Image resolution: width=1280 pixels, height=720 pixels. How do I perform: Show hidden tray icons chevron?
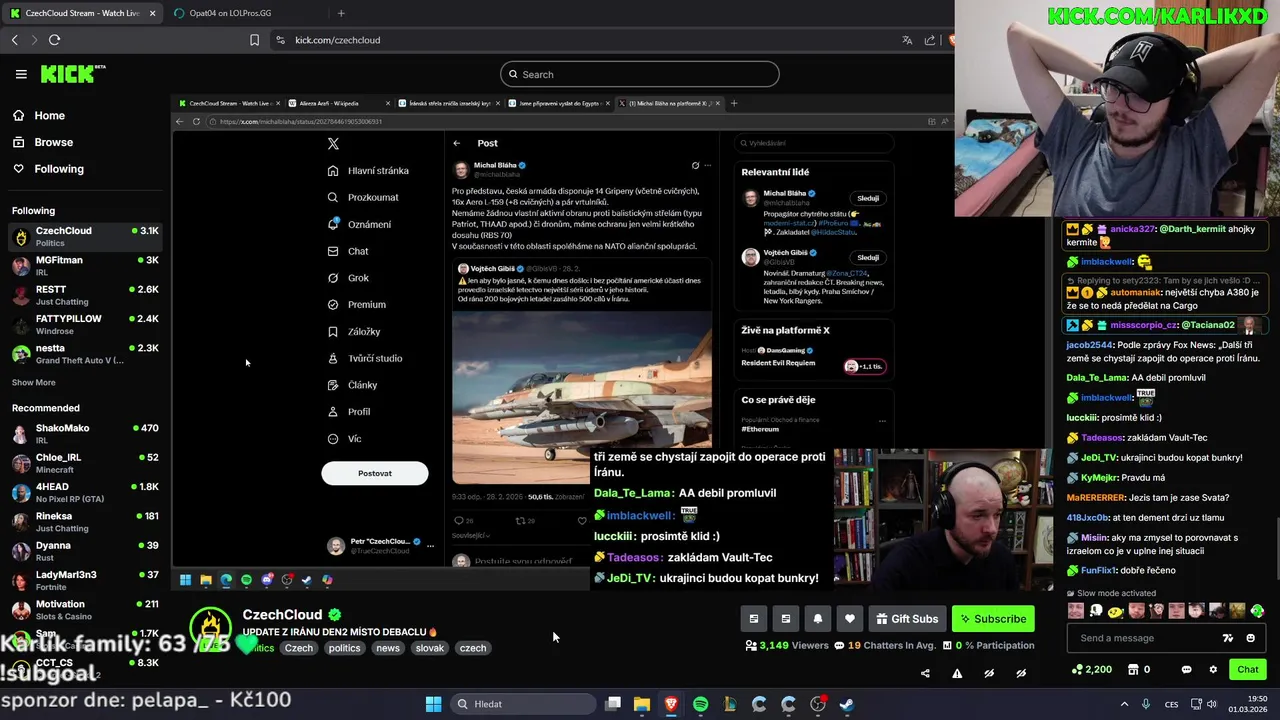coord(1124,704)
